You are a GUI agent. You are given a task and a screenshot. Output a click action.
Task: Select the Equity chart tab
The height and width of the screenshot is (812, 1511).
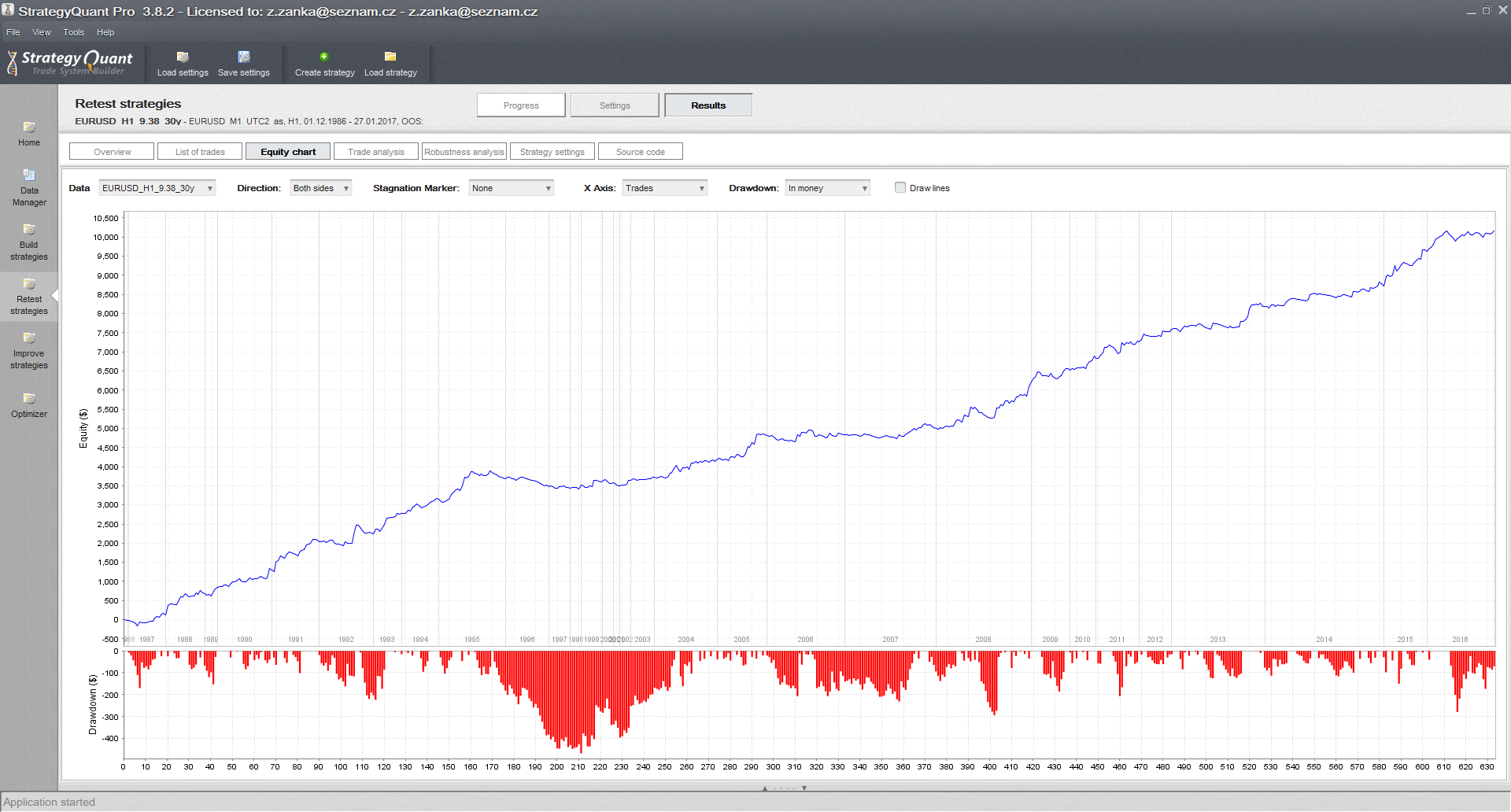(288, 152)
